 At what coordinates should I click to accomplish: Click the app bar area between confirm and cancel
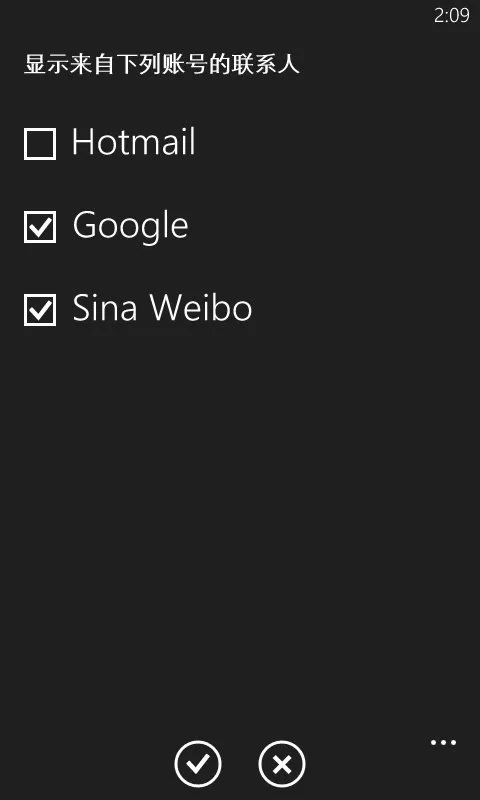pyautogui.click(x=240, y=764)
